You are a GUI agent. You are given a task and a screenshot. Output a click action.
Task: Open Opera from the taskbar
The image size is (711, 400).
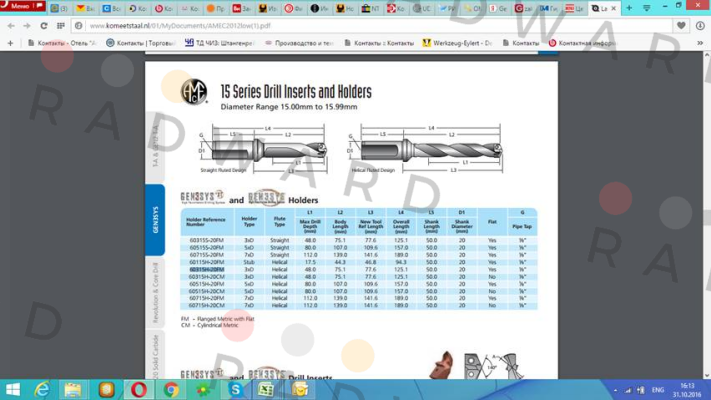point(139,390)
